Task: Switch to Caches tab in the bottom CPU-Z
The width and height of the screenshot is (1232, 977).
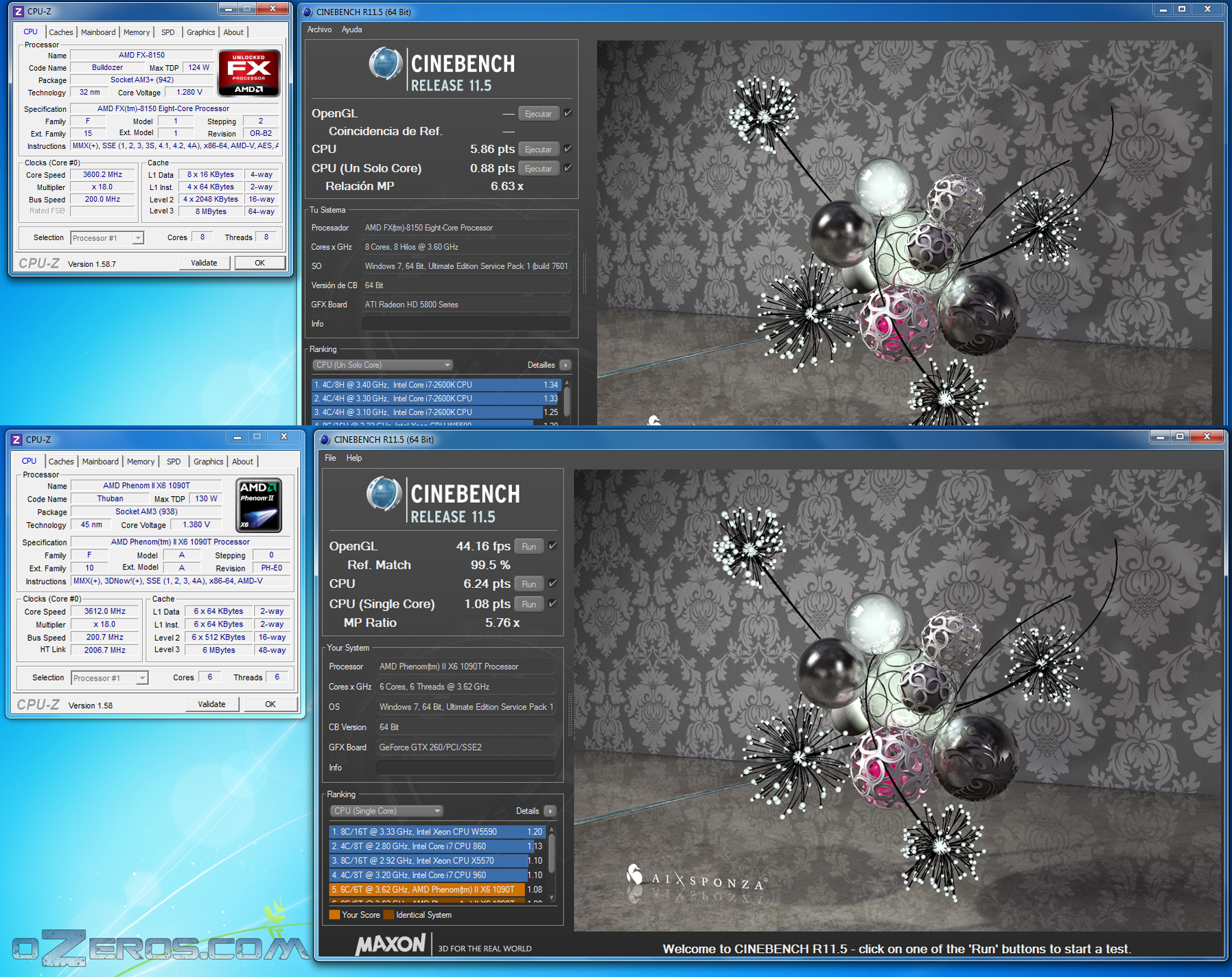Action: tap(61, 462)
